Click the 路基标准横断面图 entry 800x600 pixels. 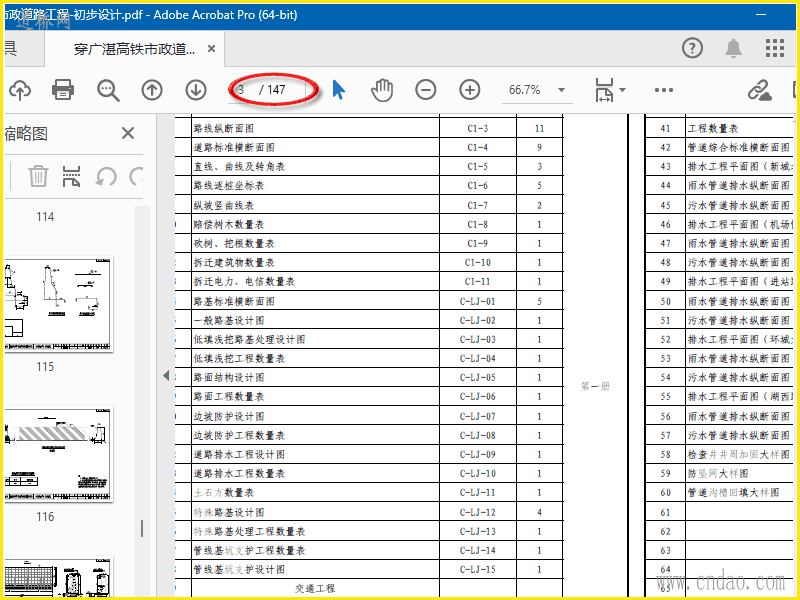pos(234,301)
